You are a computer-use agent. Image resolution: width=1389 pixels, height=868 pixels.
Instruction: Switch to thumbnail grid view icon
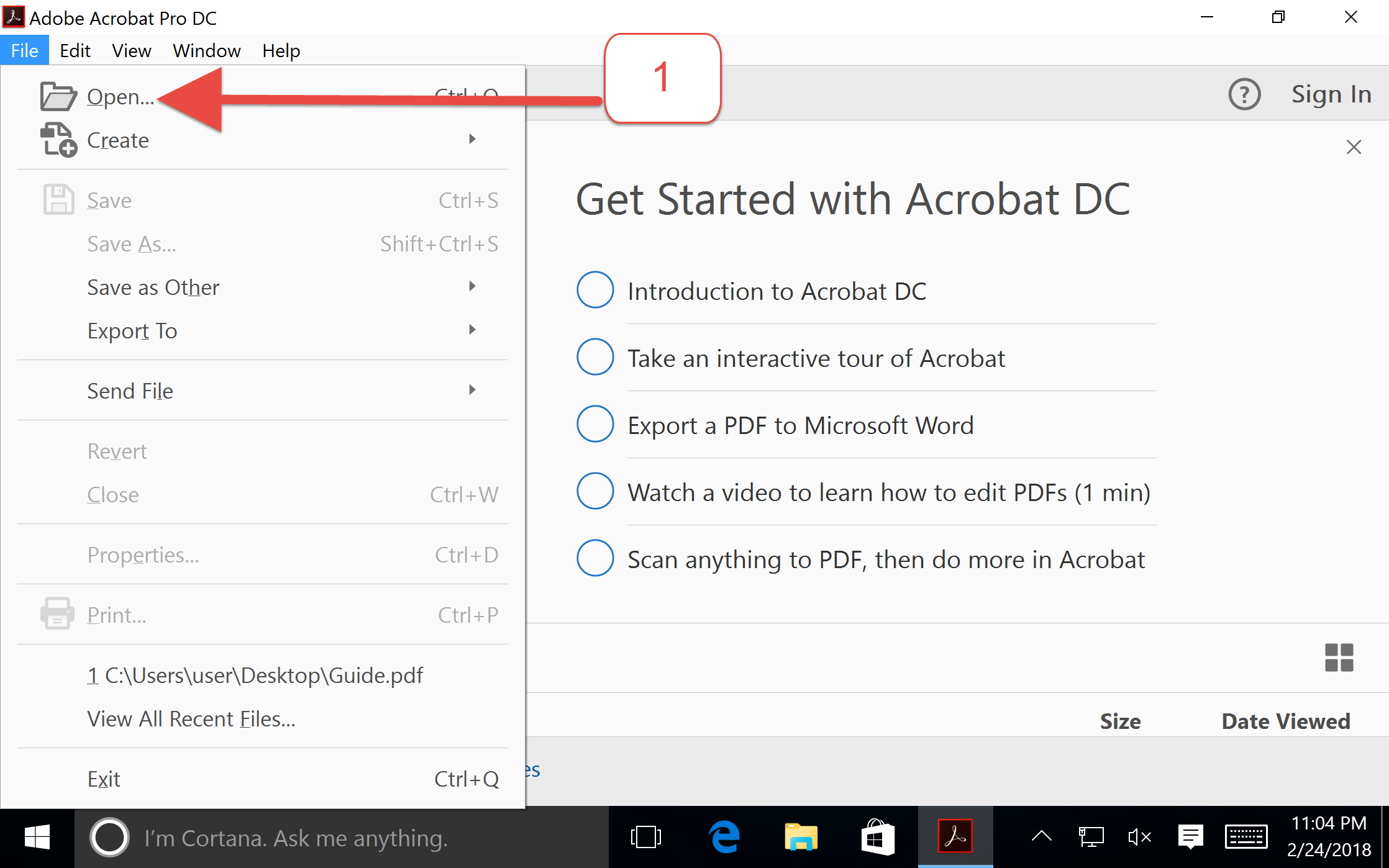click(1339, 657)
